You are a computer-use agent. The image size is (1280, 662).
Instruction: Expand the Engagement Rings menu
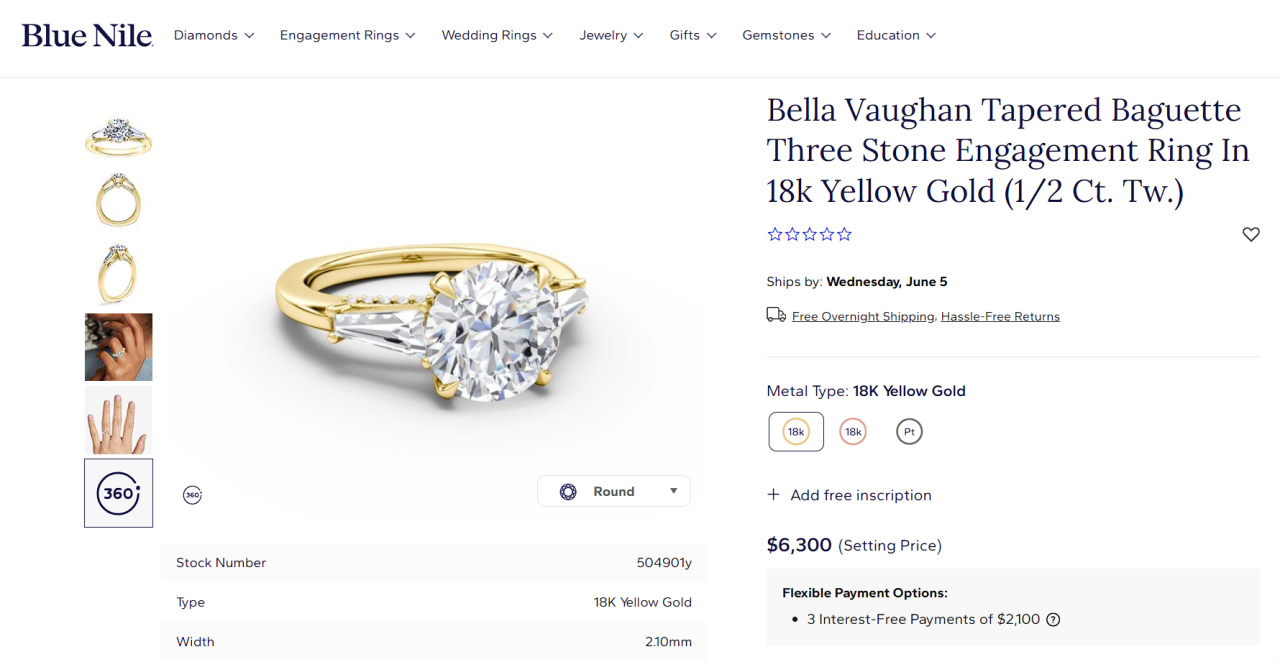click(347, 35)
